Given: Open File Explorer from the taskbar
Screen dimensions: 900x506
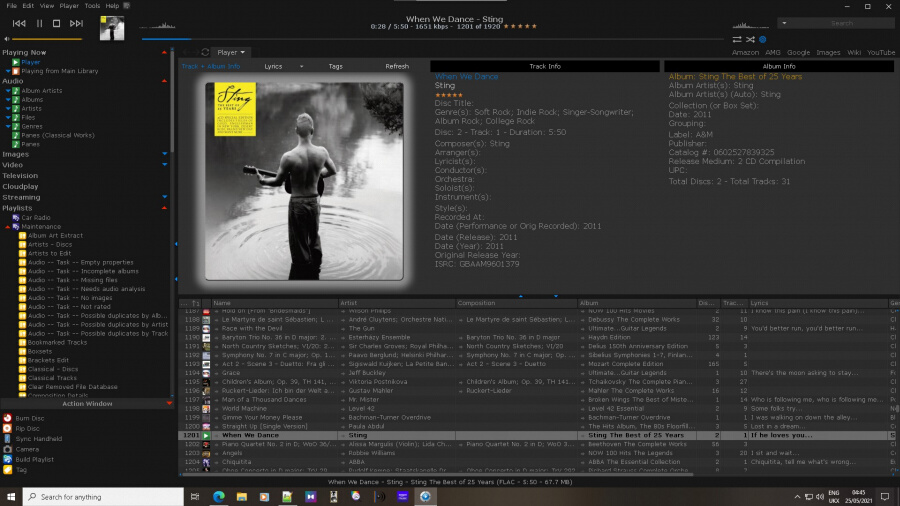Looking at the screenshot, I should 242,497.
